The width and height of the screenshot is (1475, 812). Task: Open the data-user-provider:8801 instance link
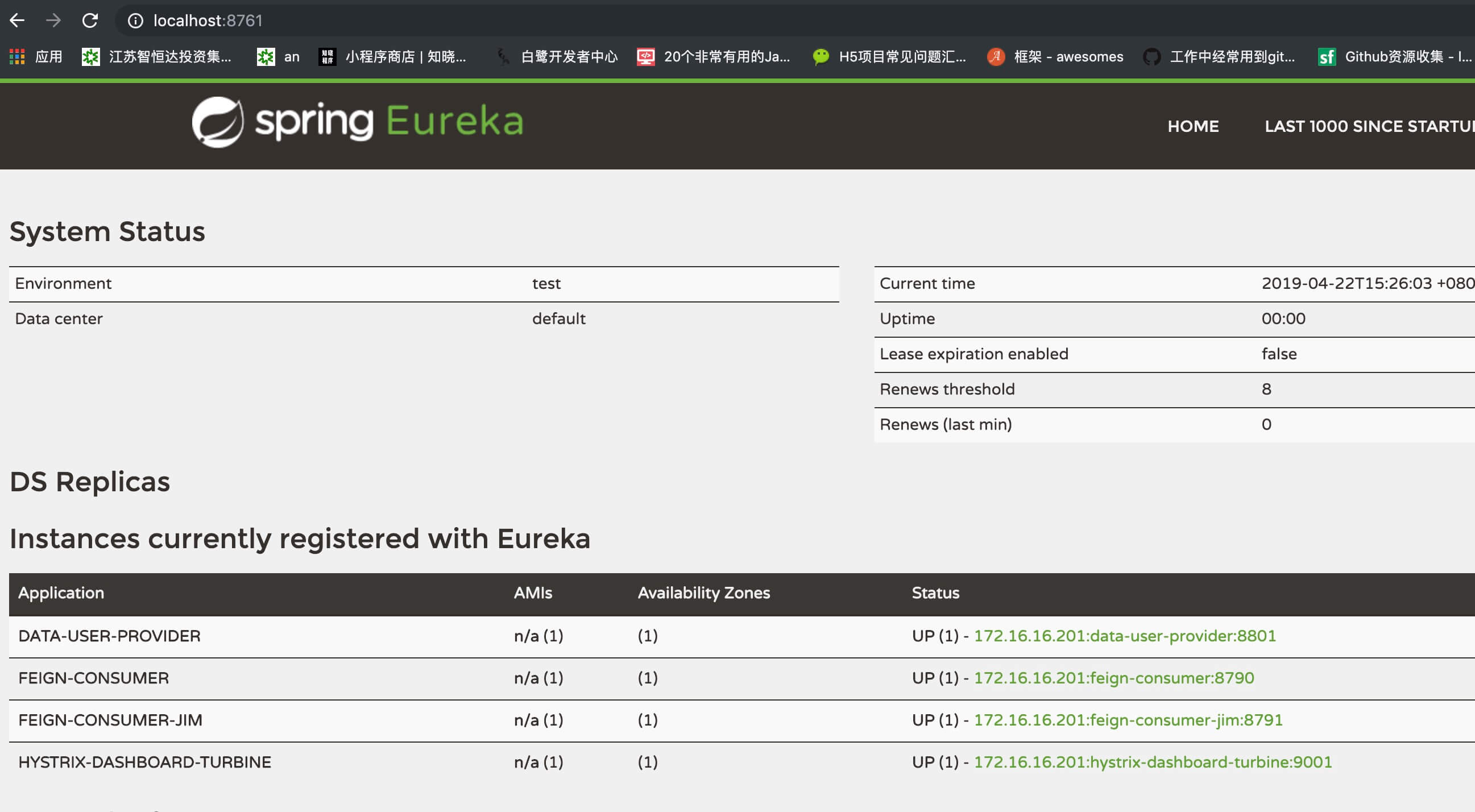click(x=1125, y=636)
